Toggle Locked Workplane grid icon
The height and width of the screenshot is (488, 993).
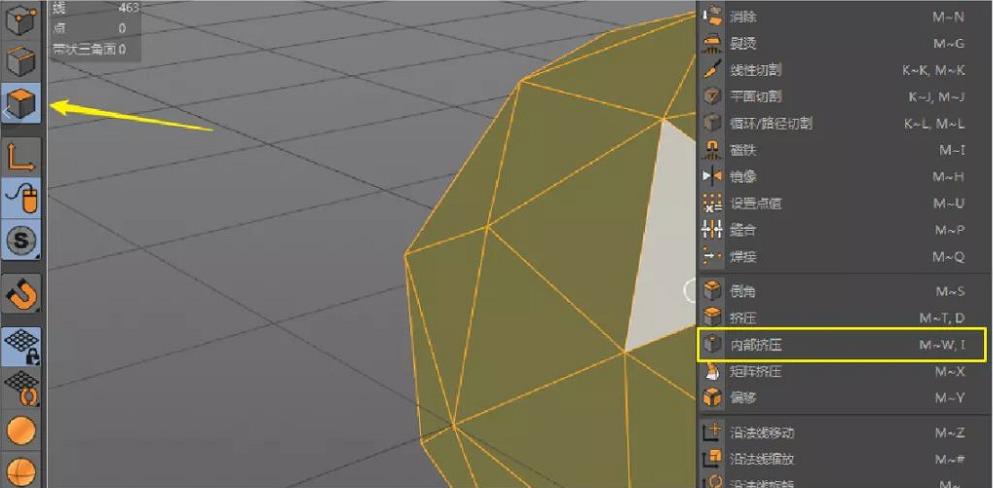21,347
